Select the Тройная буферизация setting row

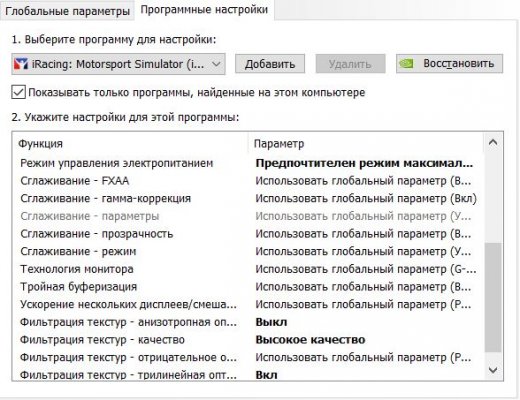point(248,287)
